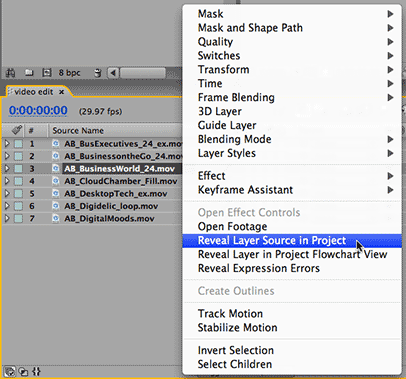This screenshot has width=406, height=379.
Task: Click footage icon of AB_Digidelic_loop.mov
Action: 56,206
